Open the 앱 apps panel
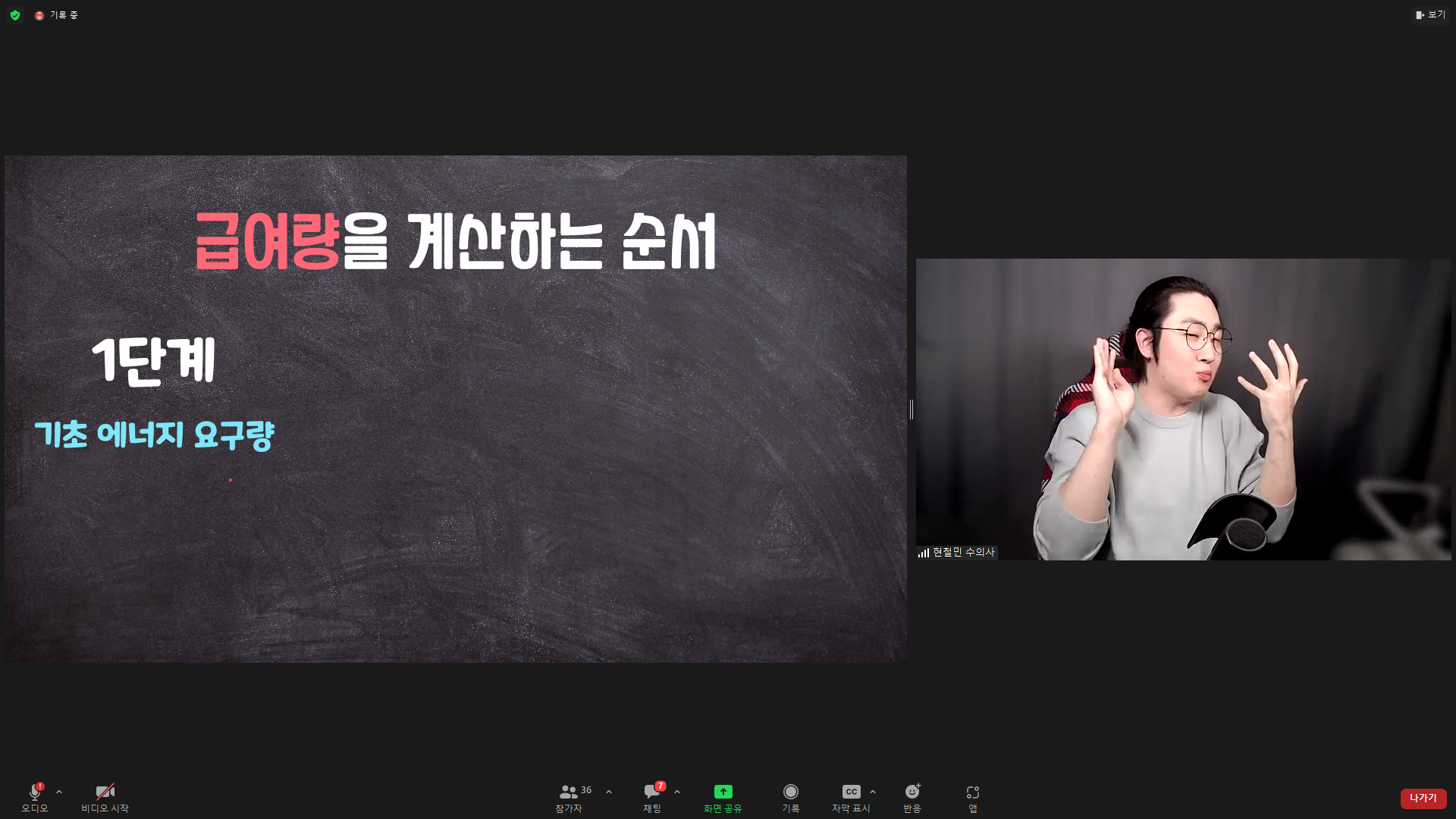Screen dimensions: 1456x819 click(x=973, y=798)
